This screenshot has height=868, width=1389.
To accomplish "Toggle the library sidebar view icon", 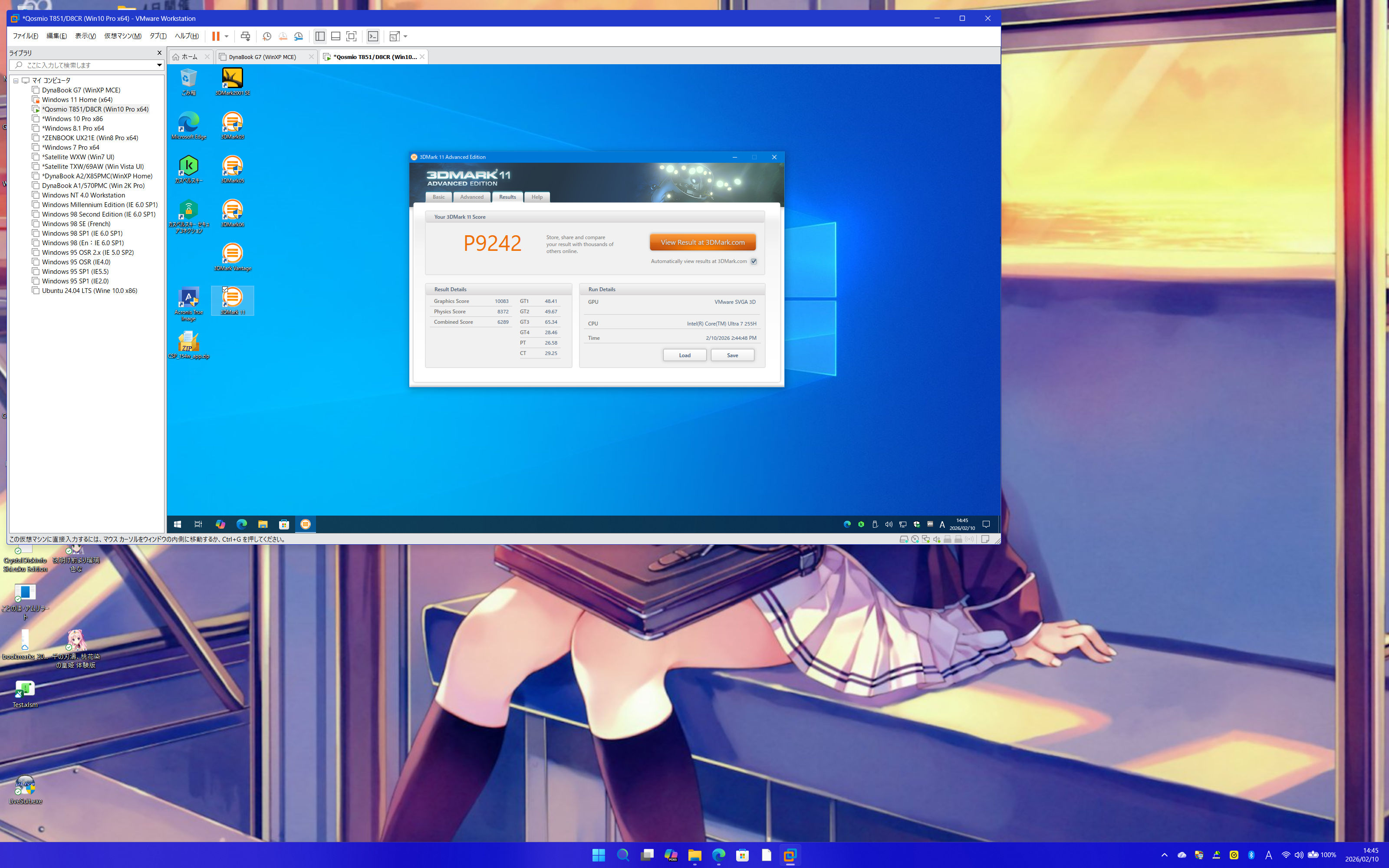I will click(320, 36).
